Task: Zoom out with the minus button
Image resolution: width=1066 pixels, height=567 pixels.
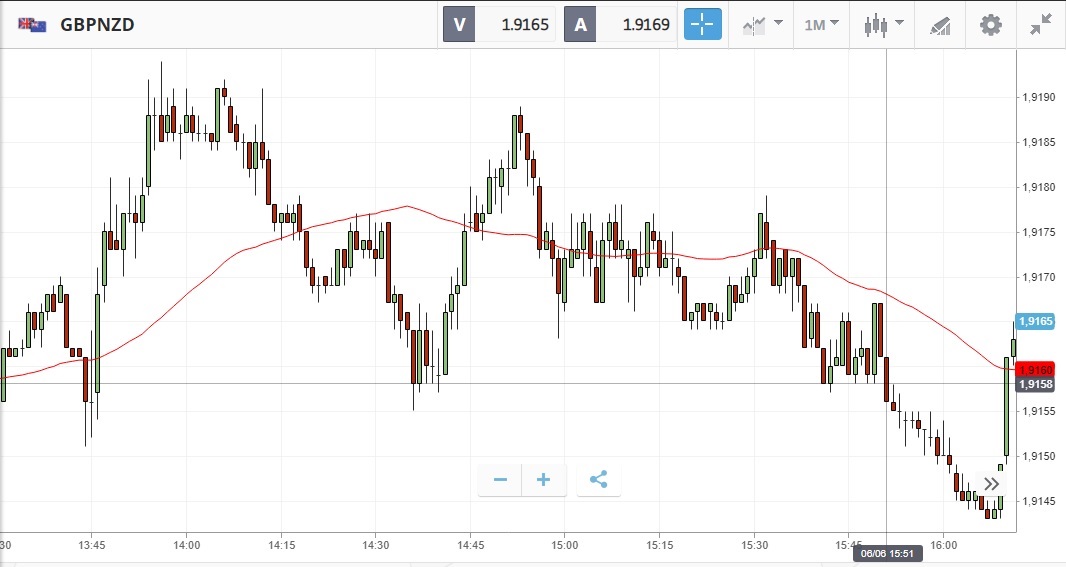Action: click(x=500, y=480)
